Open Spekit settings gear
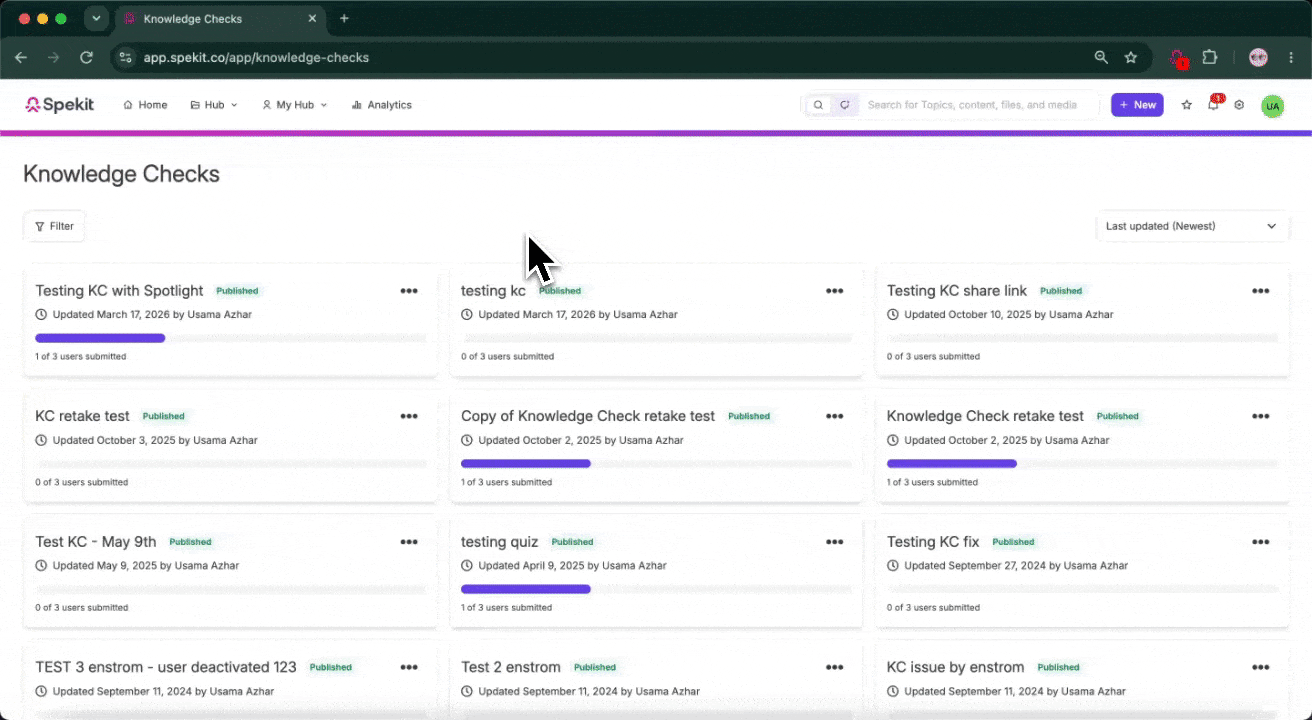Screen dimensions: 1312x720 [x=1239, y=105]
